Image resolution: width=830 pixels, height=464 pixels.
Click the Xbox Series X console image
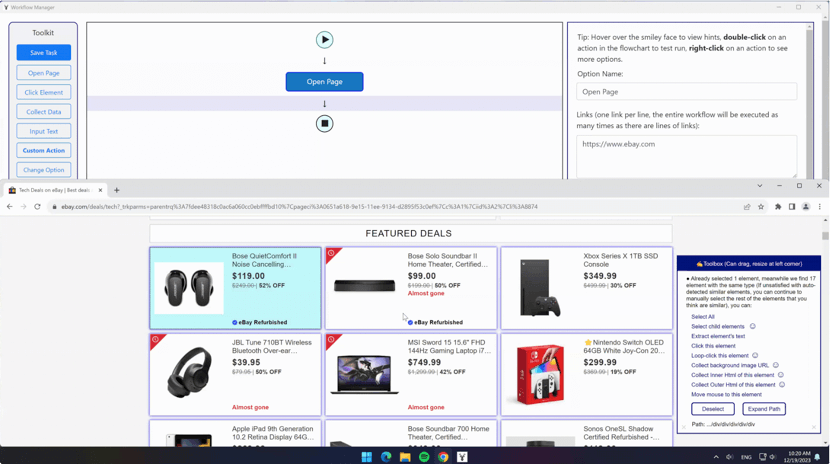click(540, 288)
